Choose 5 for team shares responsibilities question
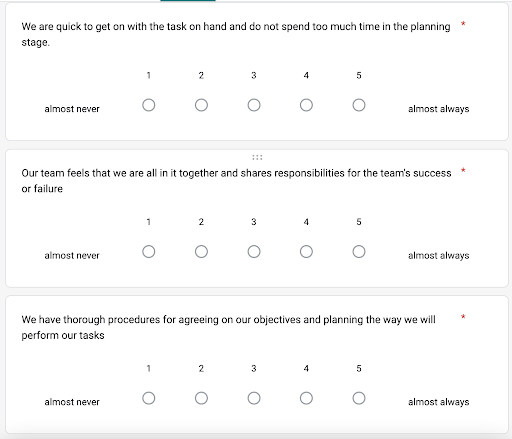 pos(359,252)
